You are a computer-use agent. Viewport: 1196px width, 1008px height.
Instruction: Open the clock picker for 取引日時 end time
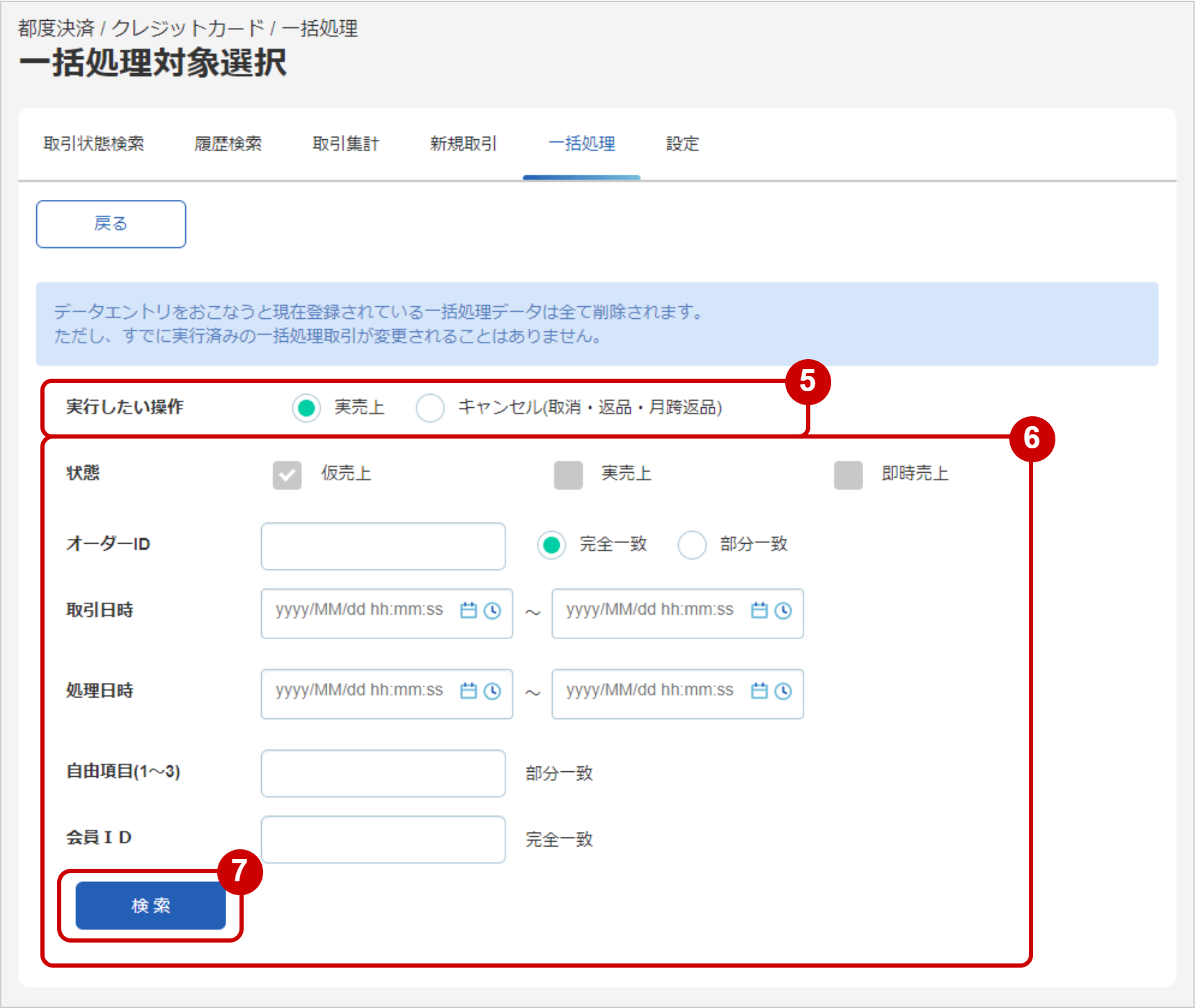[784, 611]
